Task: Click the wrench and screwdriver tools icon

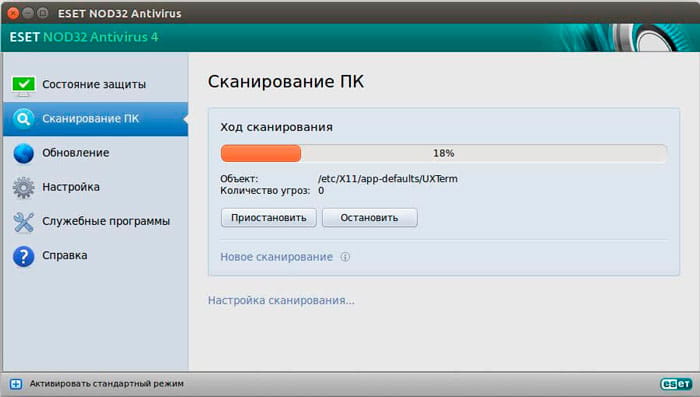Action: pyautogui.click(x=23, y=222)
